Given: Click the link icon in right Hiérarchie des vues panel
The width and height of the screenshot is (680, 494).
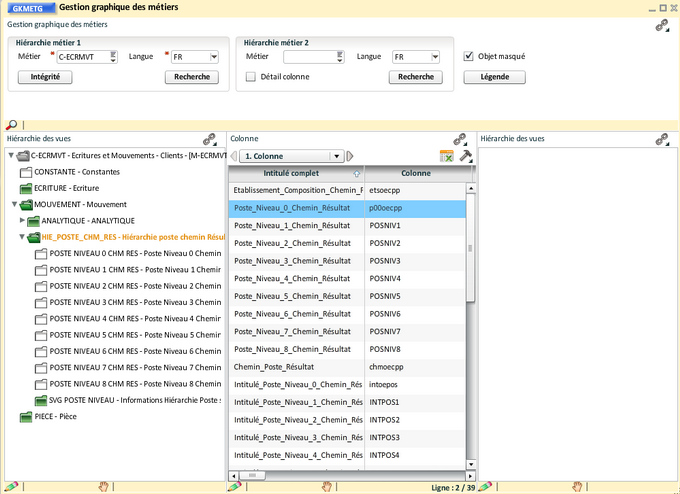Looking at the screenshot, I should [x=665, y=139].
